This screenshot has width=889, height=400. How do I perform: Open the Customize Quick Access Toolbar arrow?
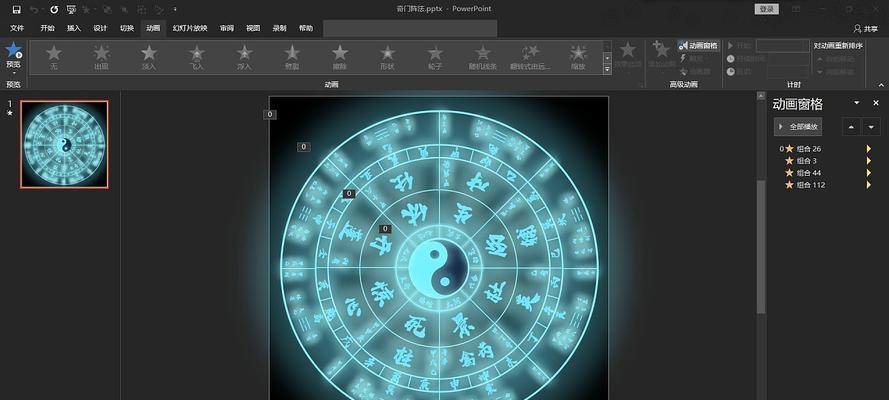pos(175,9)
